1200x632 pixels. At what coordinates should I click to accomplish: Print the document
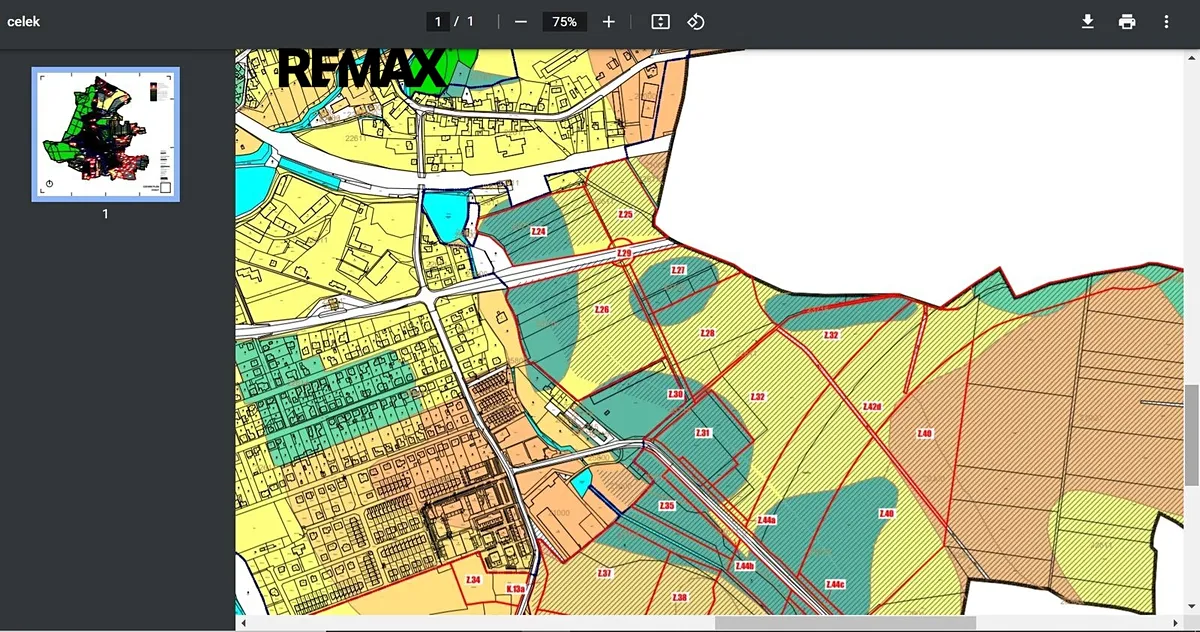click(1127, 22)
